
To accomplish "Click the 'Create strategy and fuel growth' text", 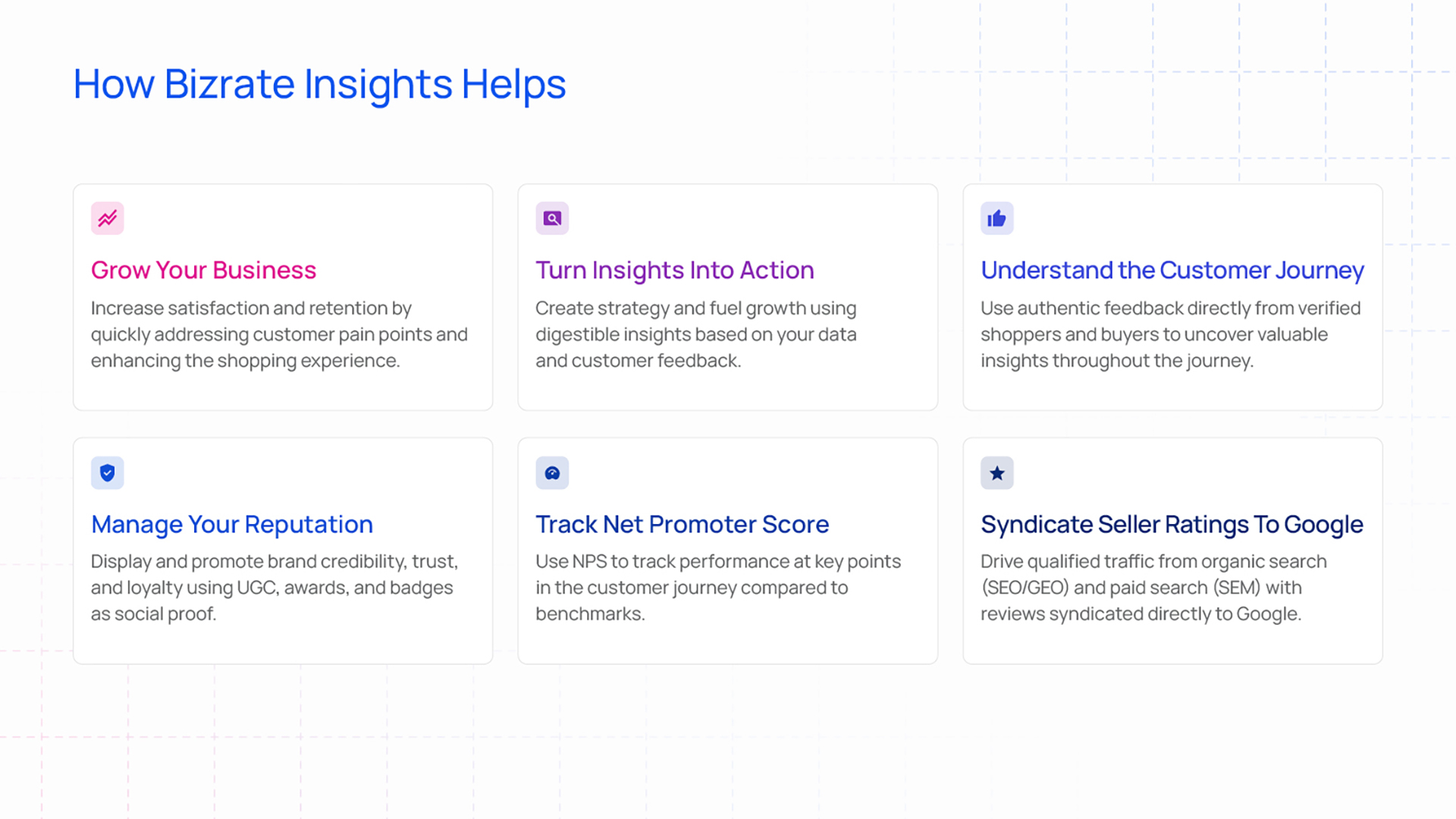I will tap(696, 334).
